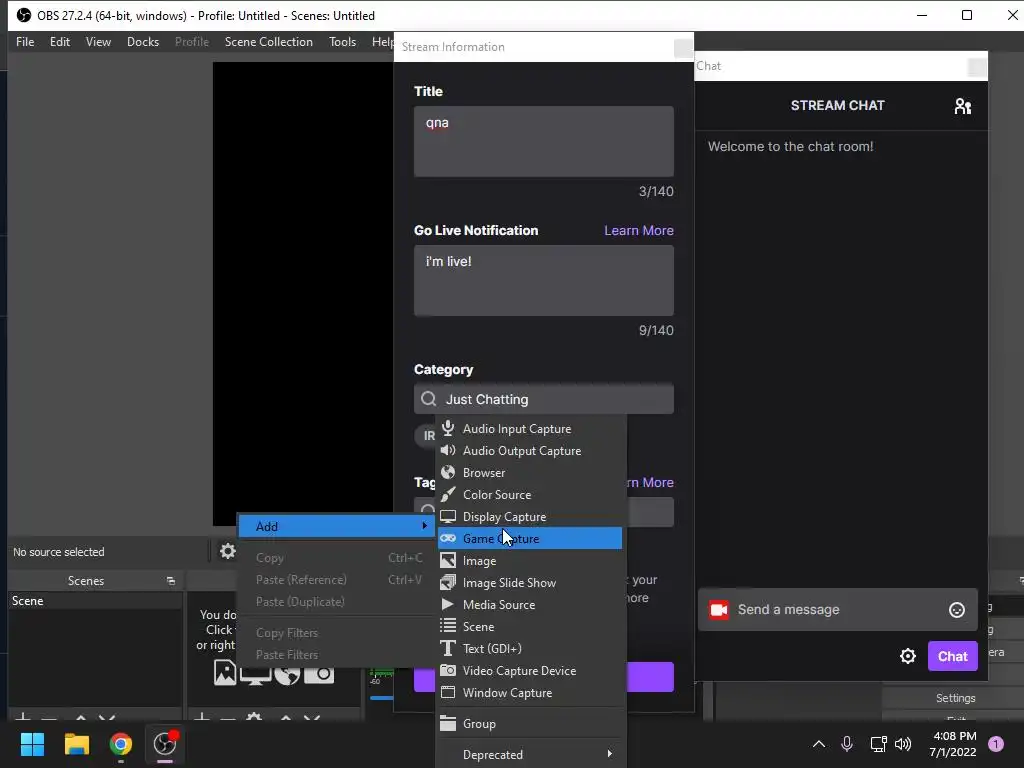The width and height of the screenshot is (1024, 768).
Task: Open chat settings gear icon
Action: (x=908, y=656)
